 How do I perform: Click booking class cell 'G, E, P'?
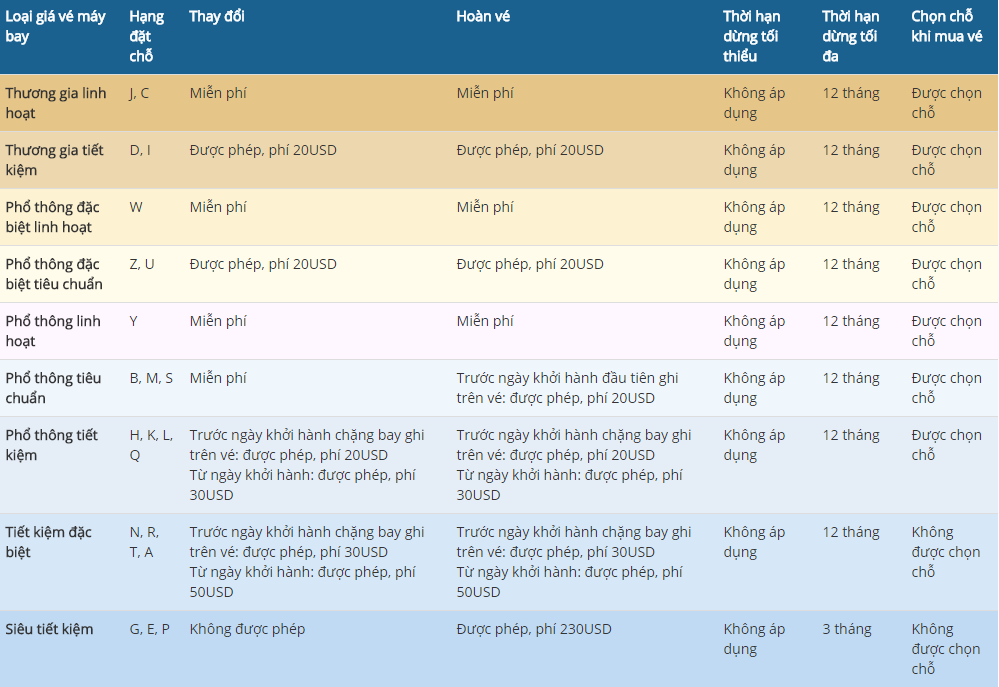150,629
